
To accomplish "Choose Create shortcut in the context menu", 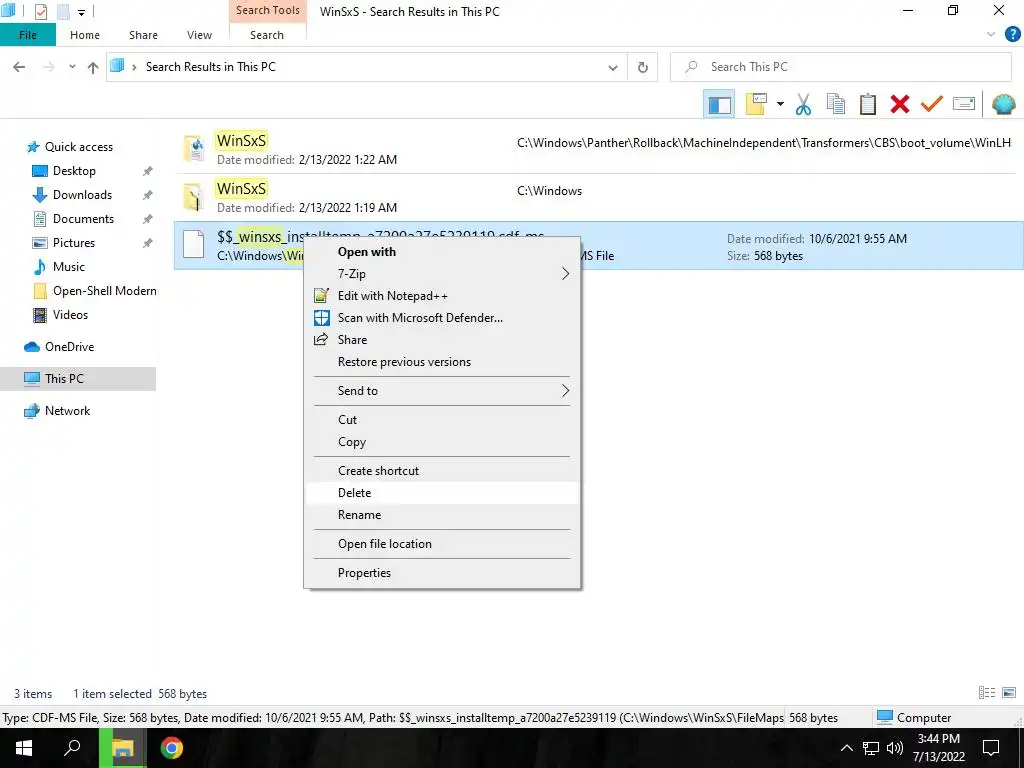I will point(442,471).
